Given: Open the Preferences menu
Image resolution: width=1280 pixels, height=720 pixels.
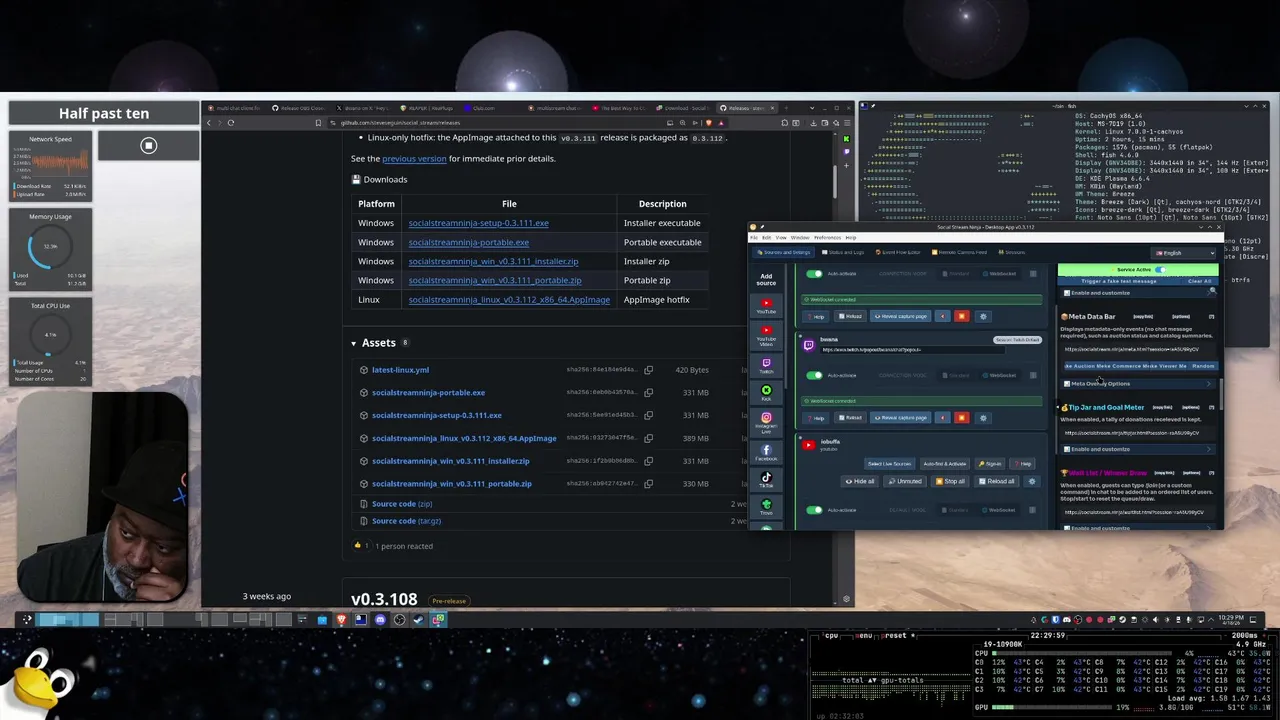Looking at the screenshot, I should 827,238.
